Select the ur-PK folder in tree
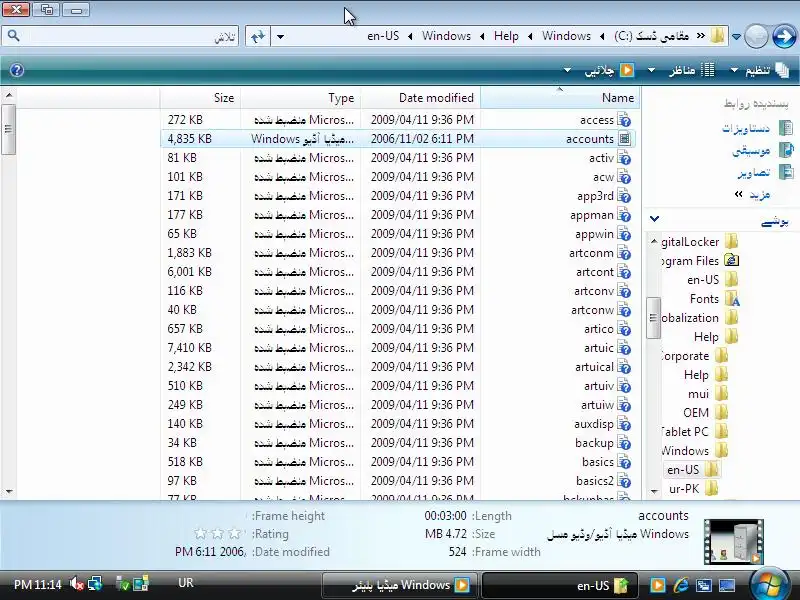 (x=684, y=489)
